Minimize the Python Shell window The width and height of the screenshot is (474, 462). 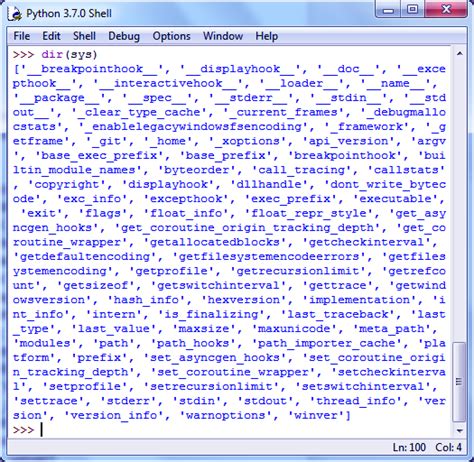tap(389, 9)
